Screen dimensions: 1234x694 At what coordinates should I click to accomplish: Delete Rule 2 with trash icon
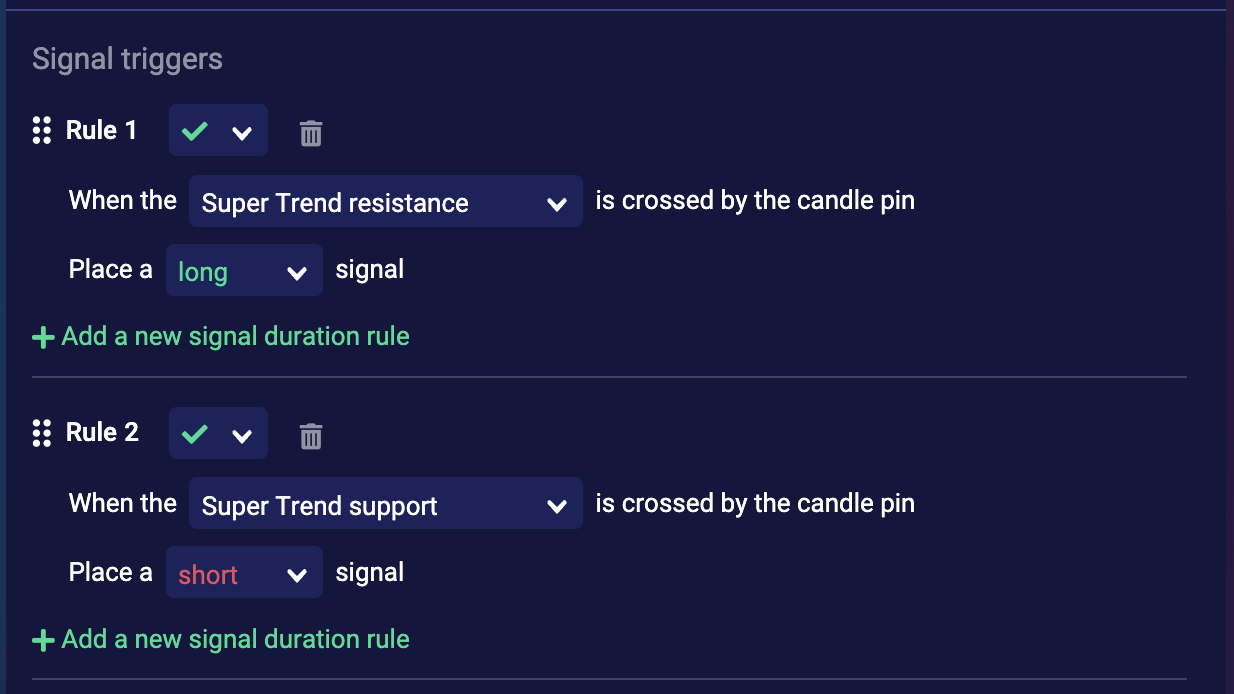coord(311,436)
